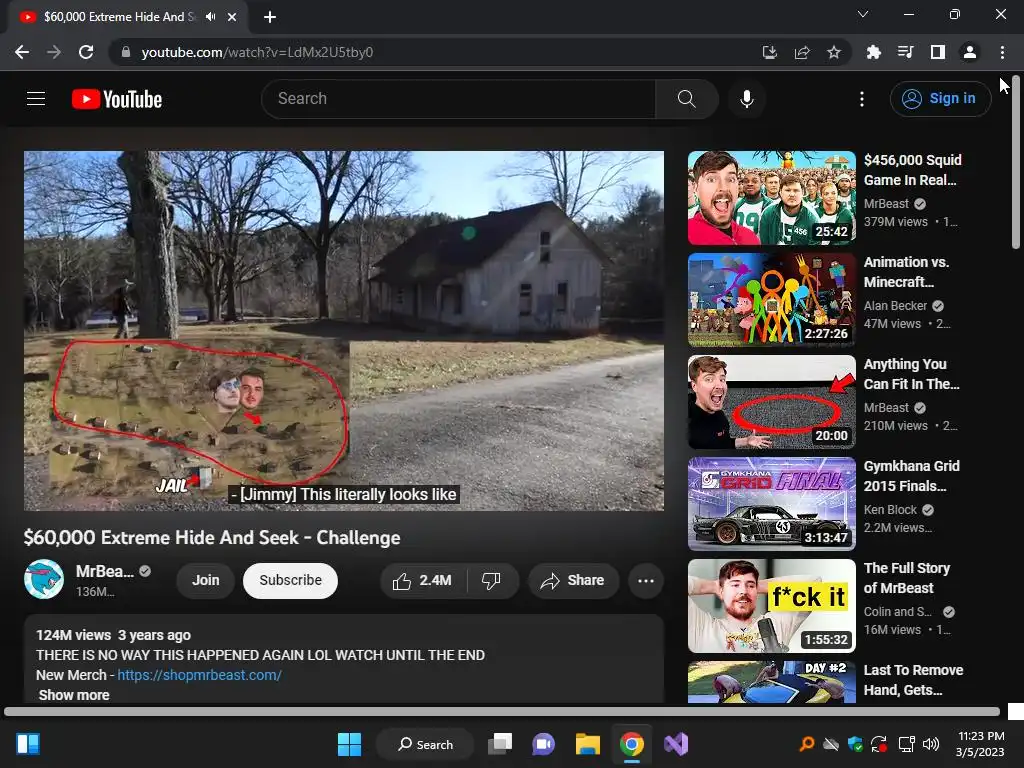Focus the YouTube Search input field
The width and height of the screenshot is (1024, 768).
pyautogui.click(x=459, y=99)
